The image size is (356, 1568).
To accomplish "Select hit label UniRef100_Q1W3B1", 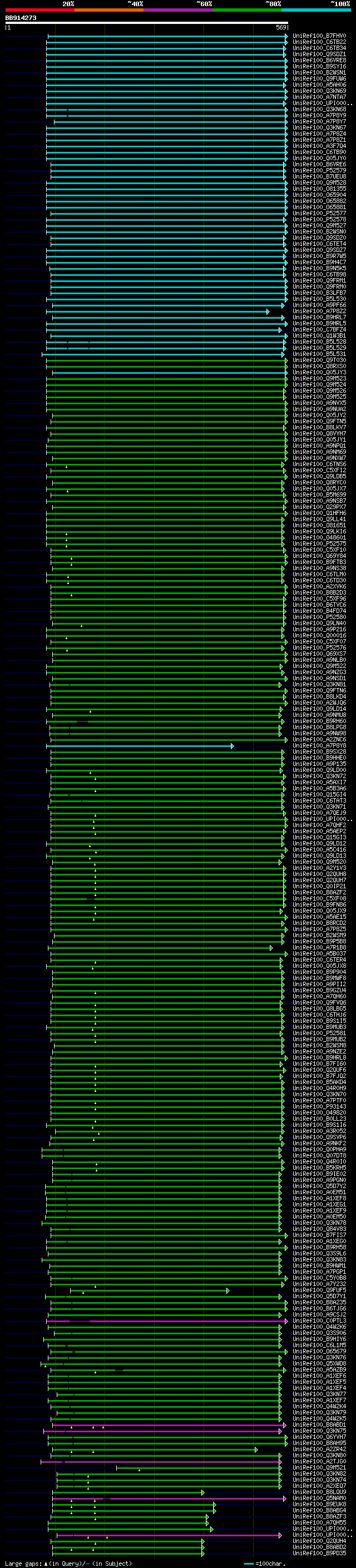I will tap(319, 336).
